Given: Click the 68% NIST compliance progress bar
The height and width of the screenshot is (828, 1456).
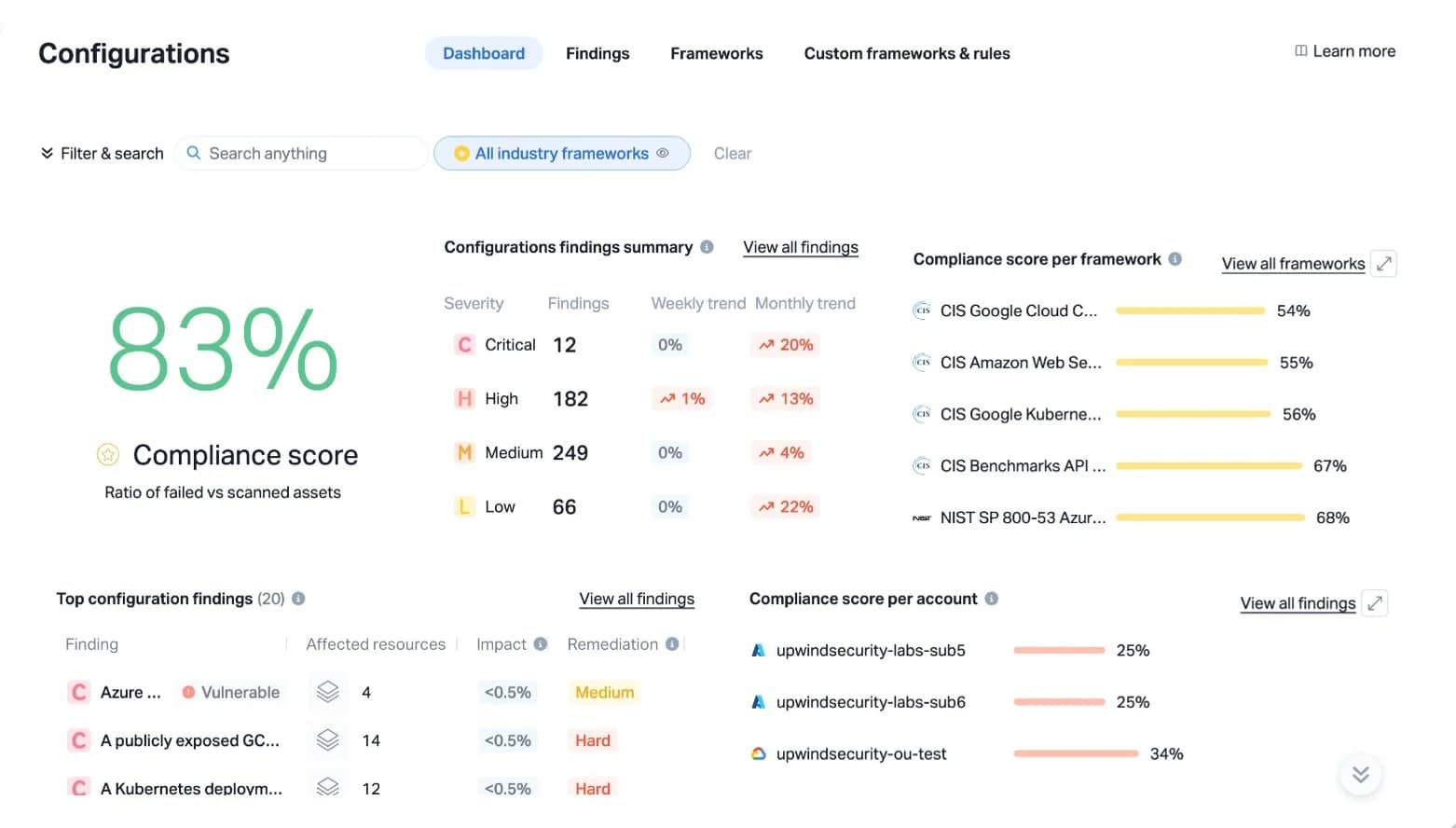Looking at the screenshot, I should coord(1211,517).
